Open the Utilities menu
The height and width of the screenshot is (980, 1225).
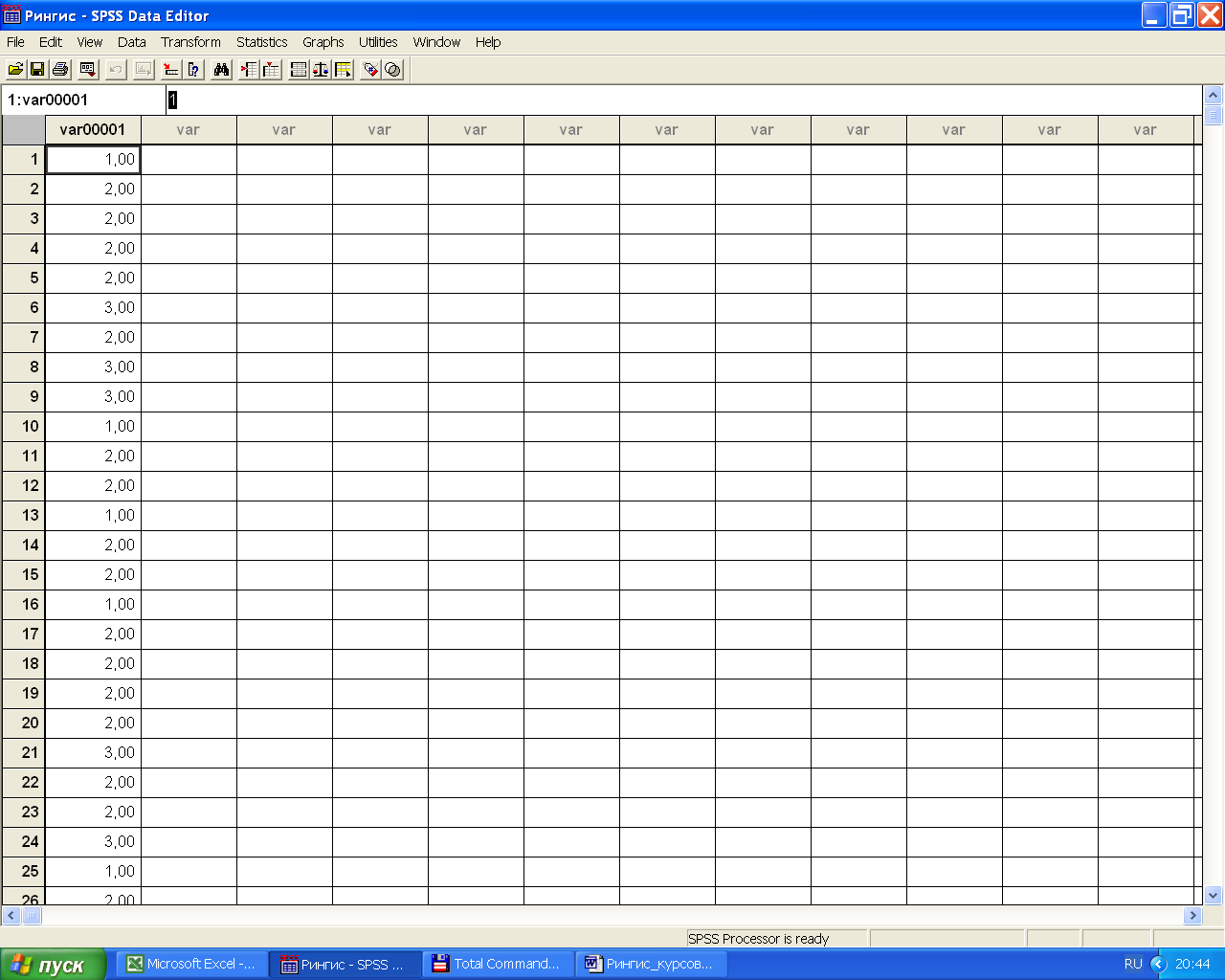pyautogui.click(x=378, y=42)
